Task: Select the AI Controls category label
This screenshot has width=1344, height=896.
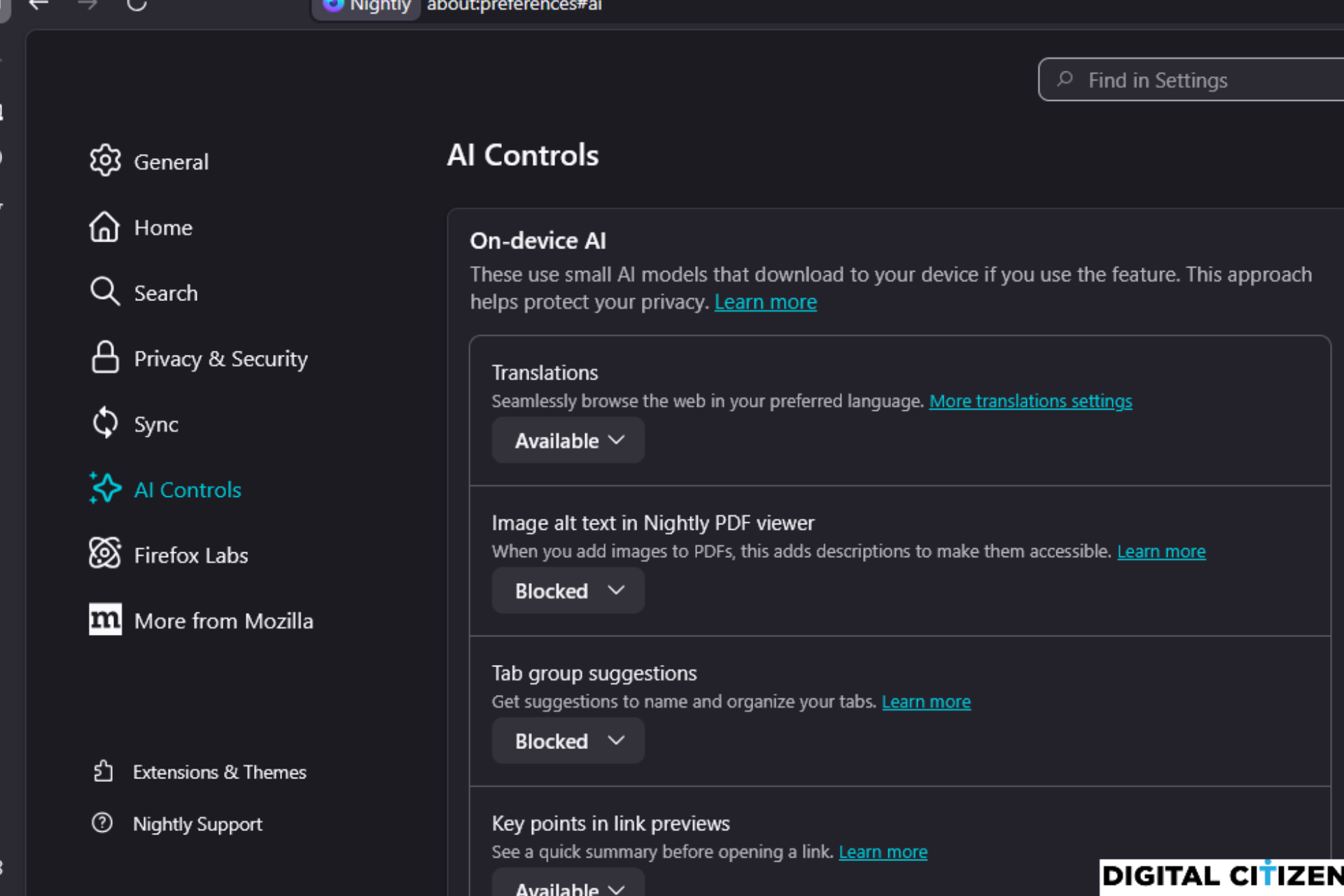Action: (x=188, y=489)
